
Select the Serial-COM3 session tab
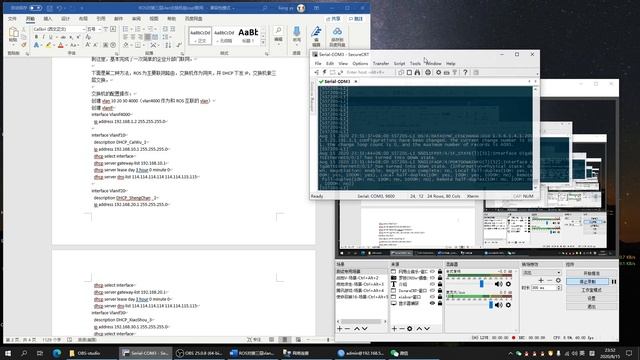pyautogui.click(x=338, y=82)
